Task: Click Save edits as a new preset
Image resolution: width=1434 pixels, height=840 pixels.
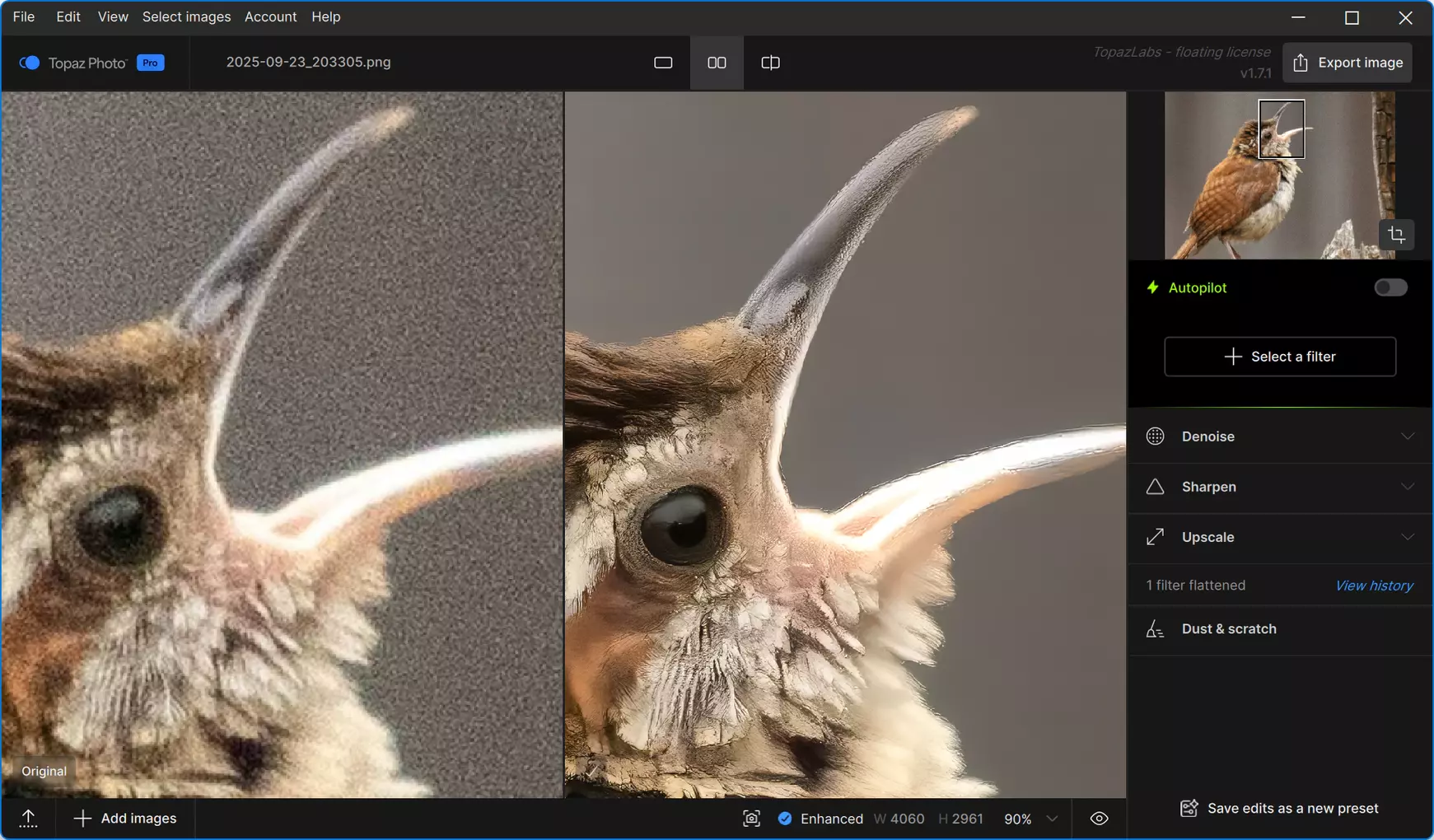Action: [x=1280, y=809]
